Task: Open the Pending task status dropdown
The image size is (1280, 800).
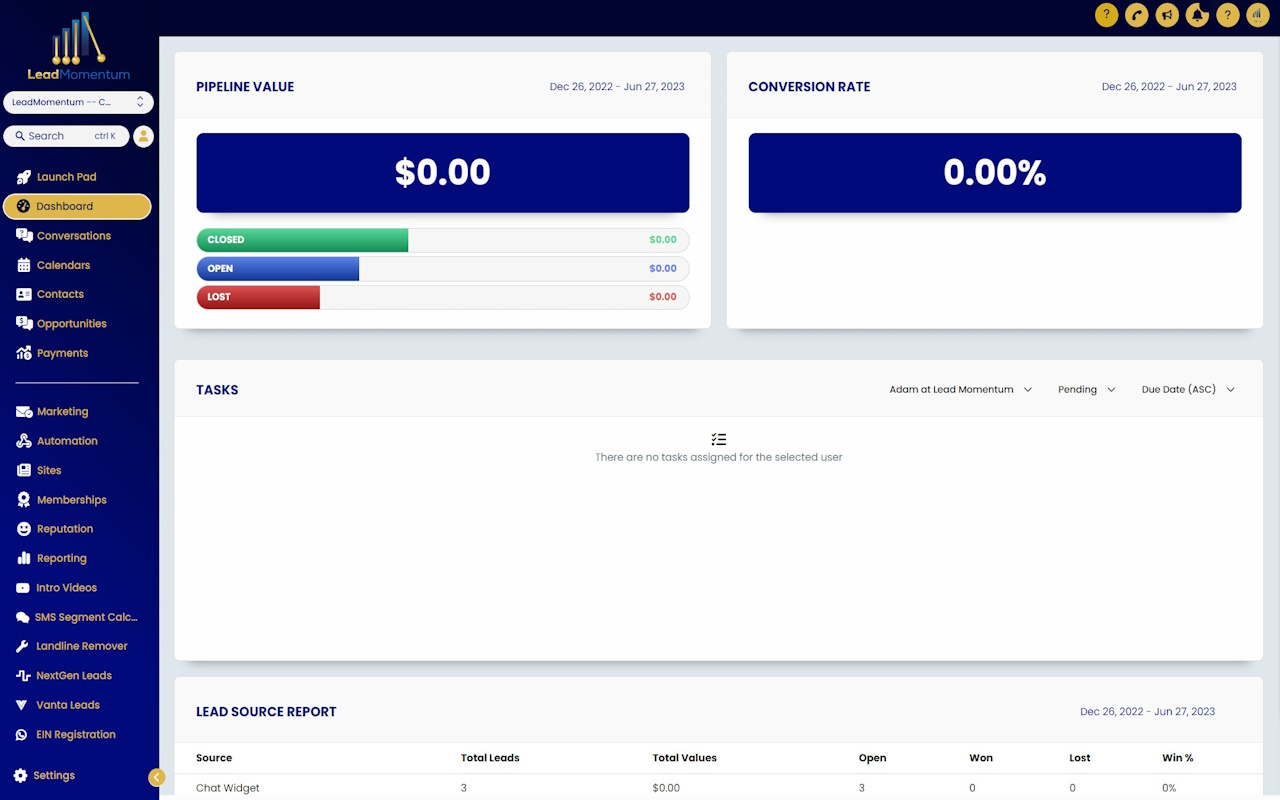Action: (1086, 390)
